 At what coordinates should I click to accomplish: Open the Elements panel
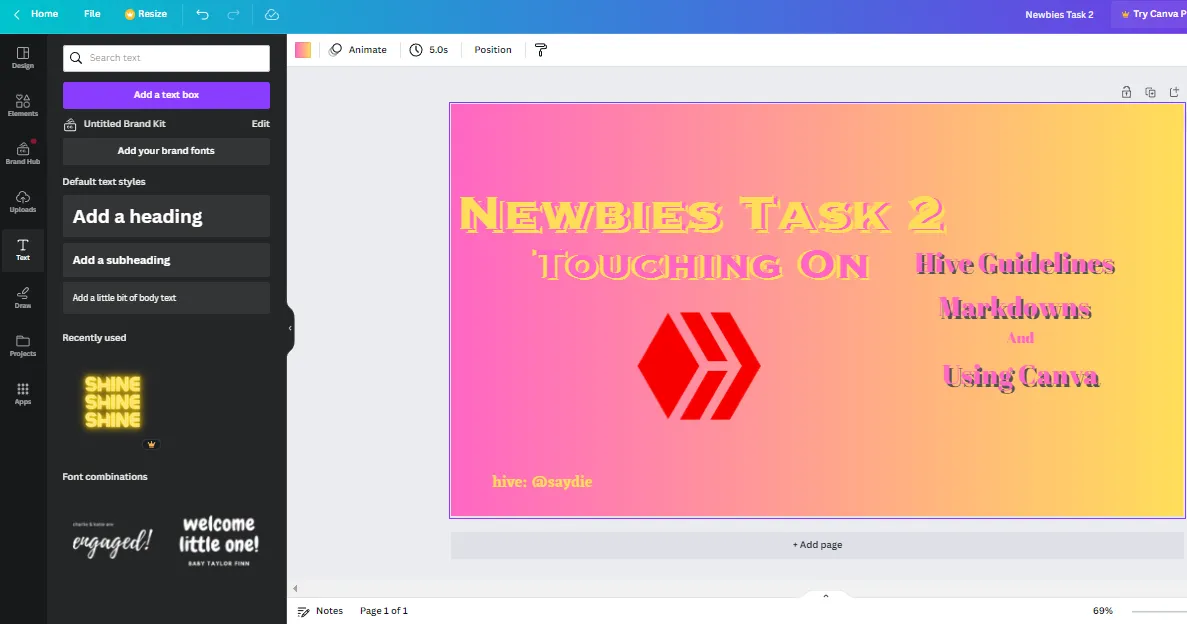click(23, 105)
